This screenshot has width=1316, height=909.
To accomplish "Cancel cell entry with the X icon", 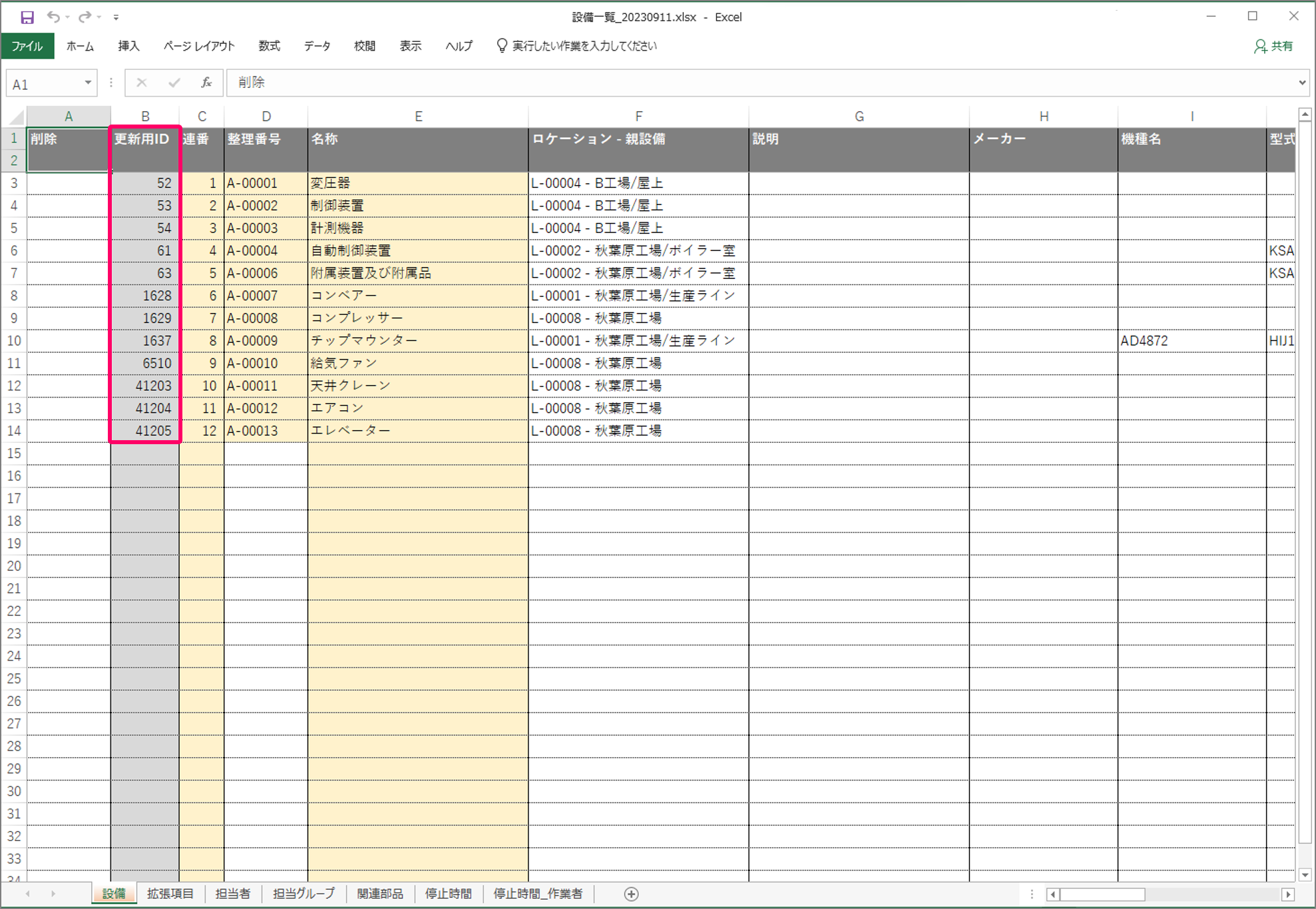I will pyautogui.click(x=140, y=83).
